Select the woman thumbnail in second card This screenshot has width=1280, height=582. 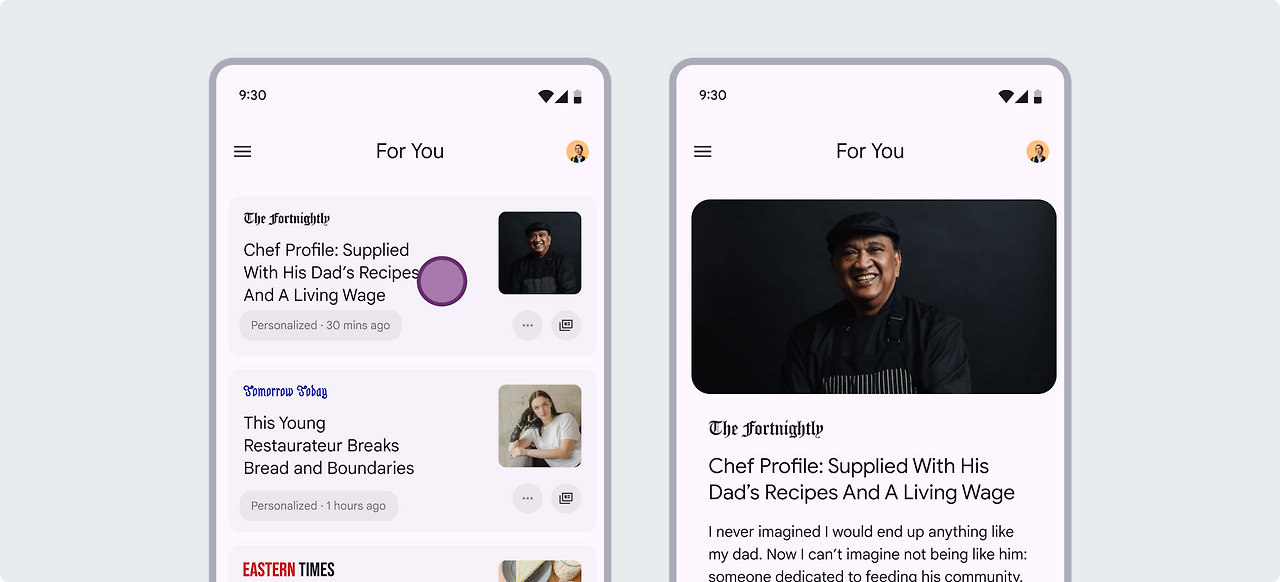(540, 426)
